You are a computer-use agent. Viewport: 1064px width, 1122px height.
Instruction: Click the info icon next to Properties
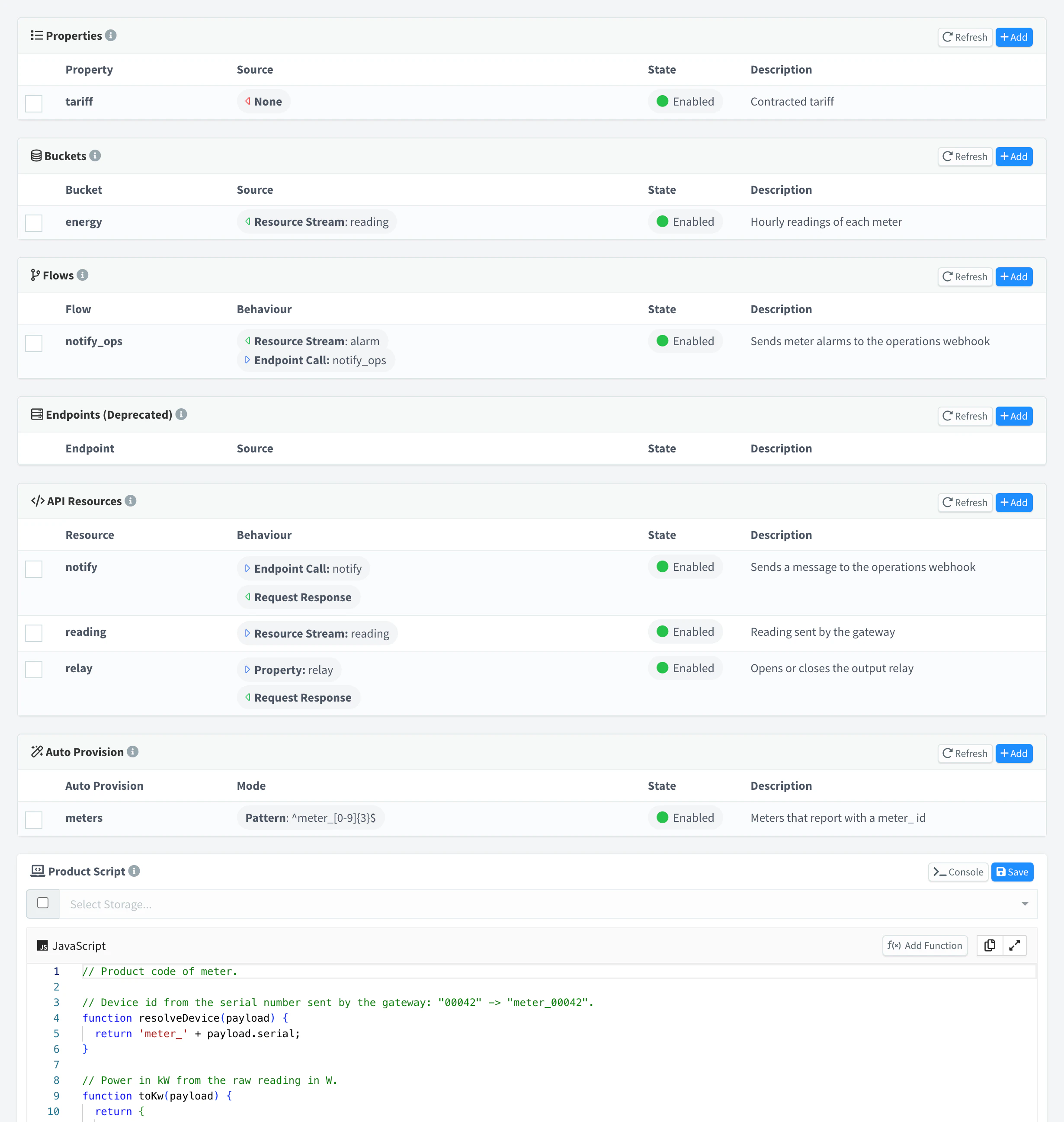(x=111, y=35)
